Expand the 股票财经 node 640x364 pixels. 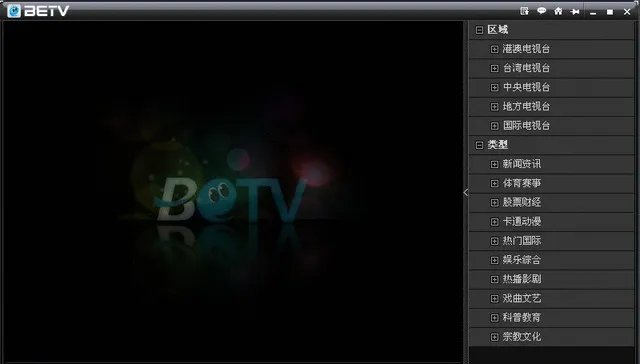(494, 203)
